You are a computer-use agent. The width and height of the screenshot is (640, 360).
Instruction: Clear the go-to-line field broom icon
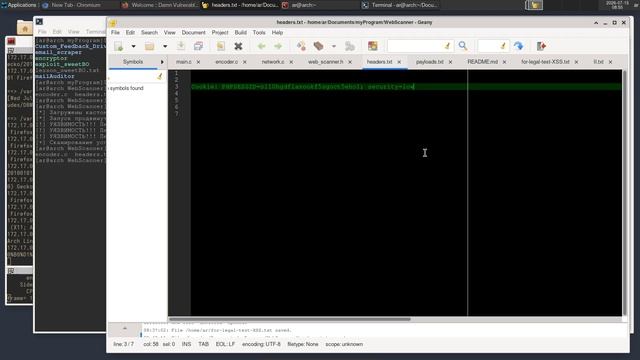tap(503, 46)
